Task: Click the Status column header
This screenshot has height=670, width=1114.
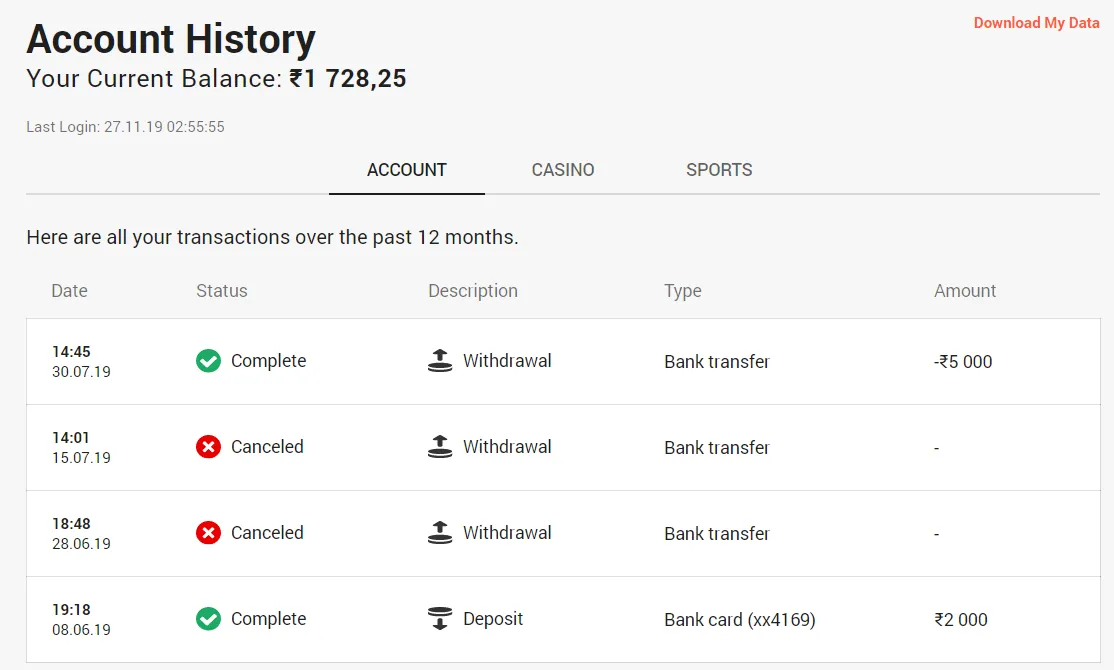Action: 222,291
